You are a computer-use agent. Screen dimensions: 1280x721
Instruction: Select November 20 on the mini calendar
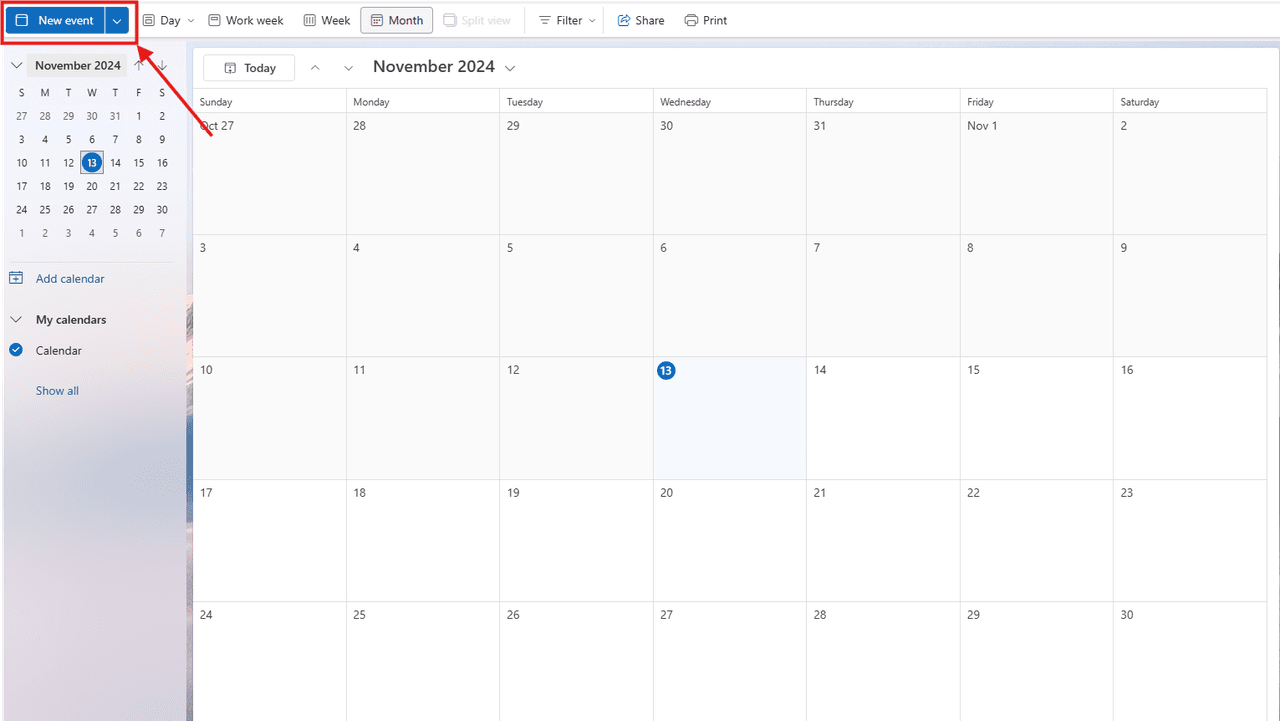pyautogui.click(x=91, y=186)
